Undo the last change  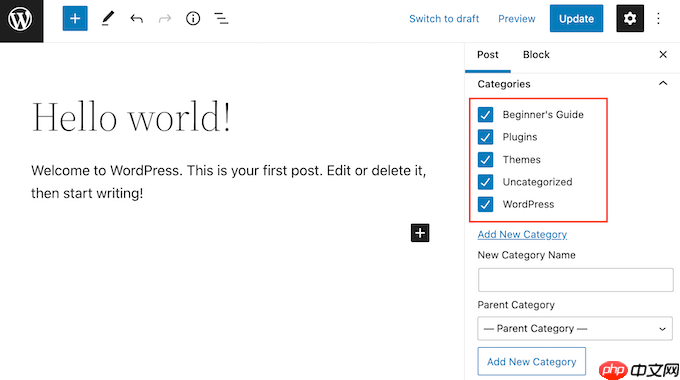coord(136,19)
